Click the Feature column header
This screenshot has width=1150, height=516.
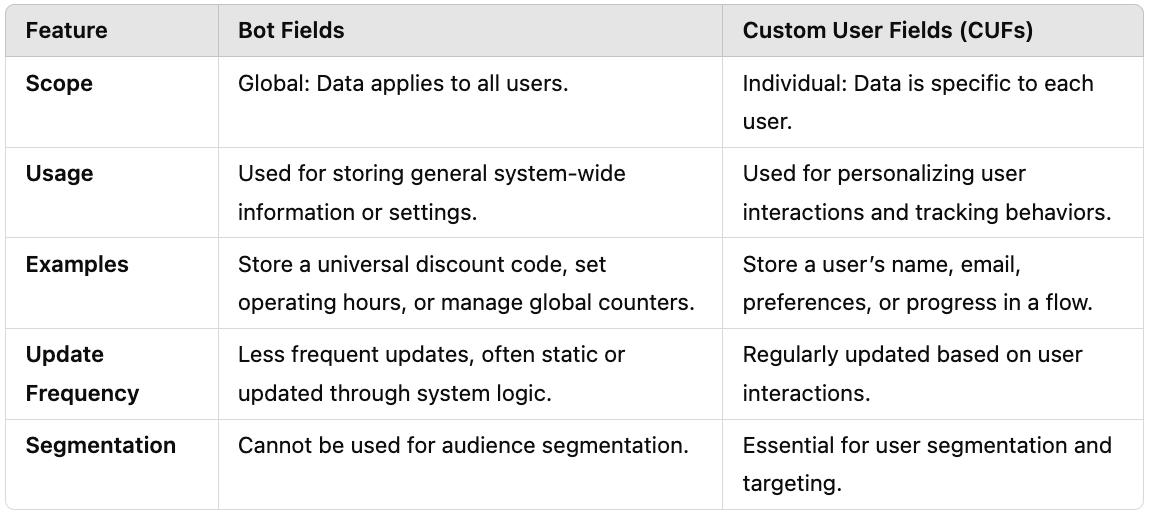pyautogui.click(x=66, y=31)
